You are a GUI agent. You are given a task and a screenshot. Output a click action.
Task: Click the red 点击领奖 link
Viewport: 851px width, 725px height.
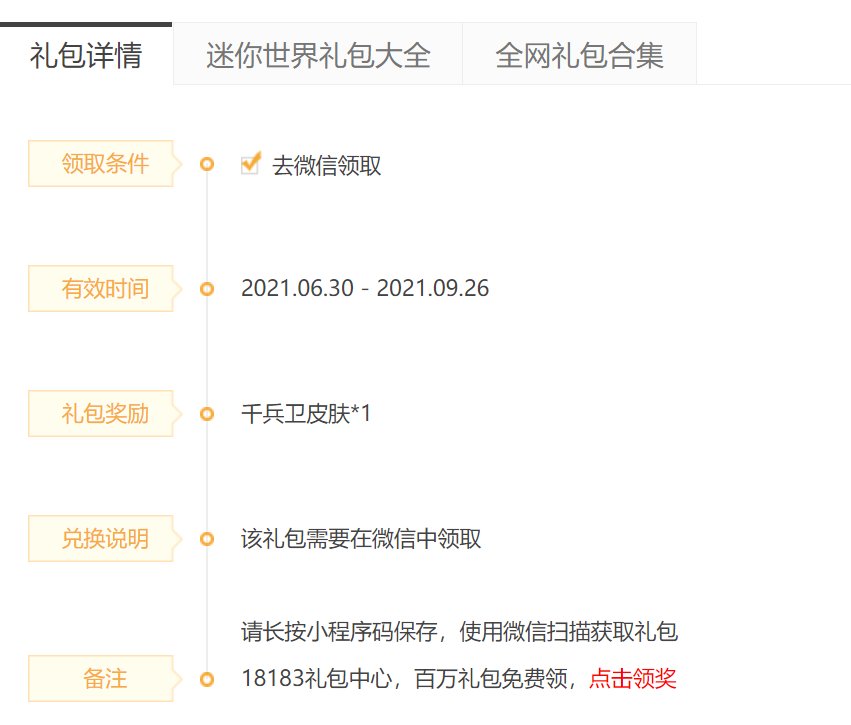[x=633, y=678]
